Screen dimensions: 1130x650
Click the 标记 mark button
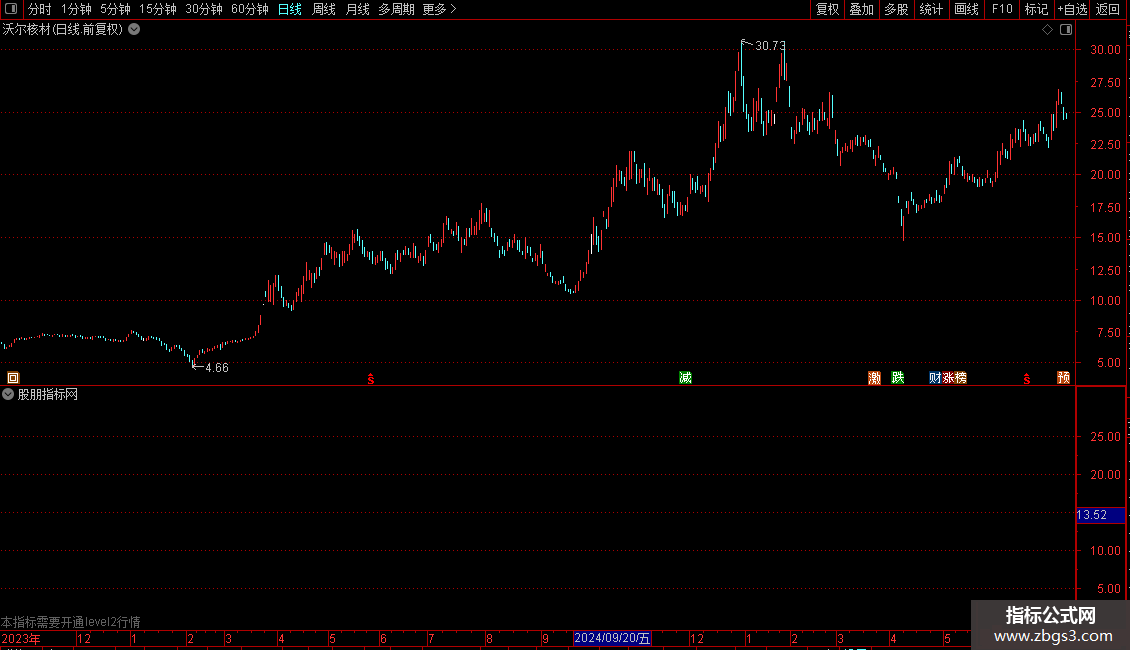(x=1036, y=9)
